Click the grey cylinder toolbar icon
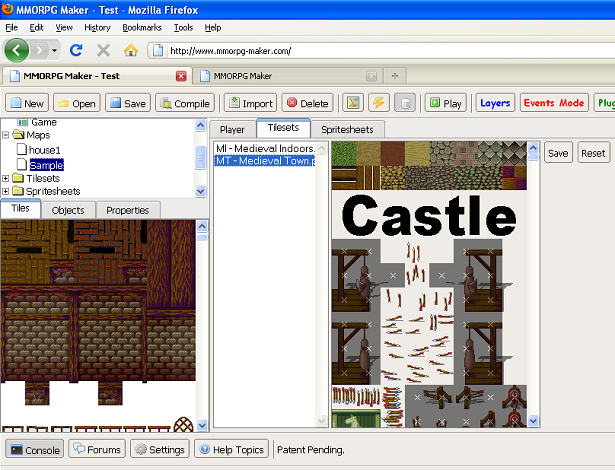The width and height of the screenshot is (615, 470). point(405,103)
